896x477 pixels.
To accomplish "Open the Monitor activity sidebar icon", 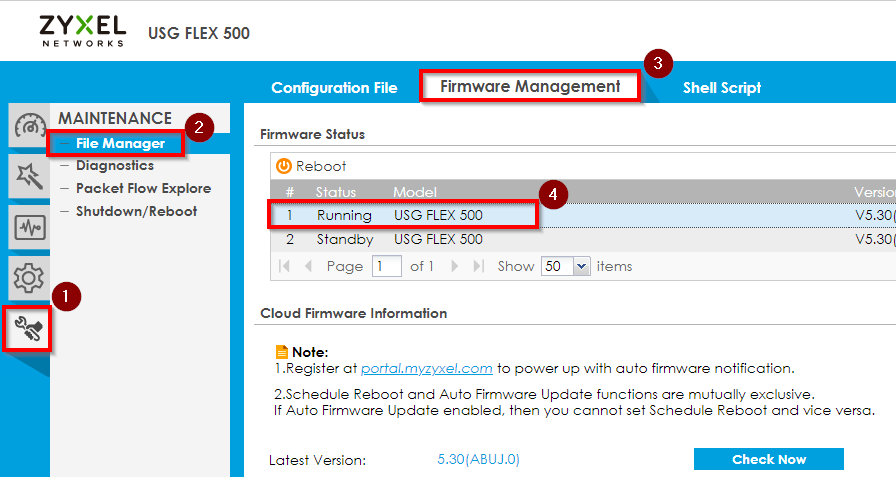I will pos(29,228).
